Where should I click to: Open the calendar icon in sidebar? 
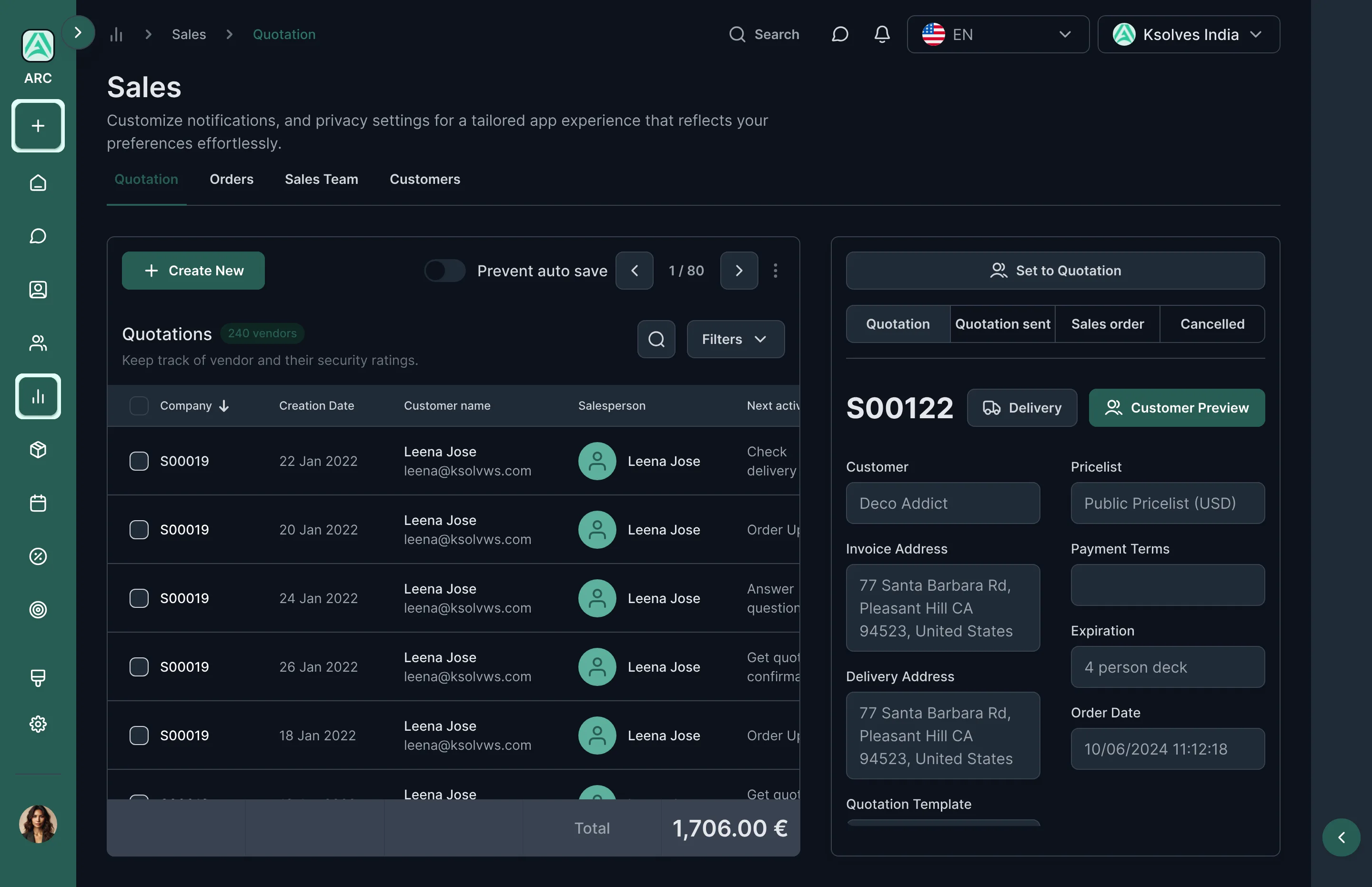click(x=38, y=504)
